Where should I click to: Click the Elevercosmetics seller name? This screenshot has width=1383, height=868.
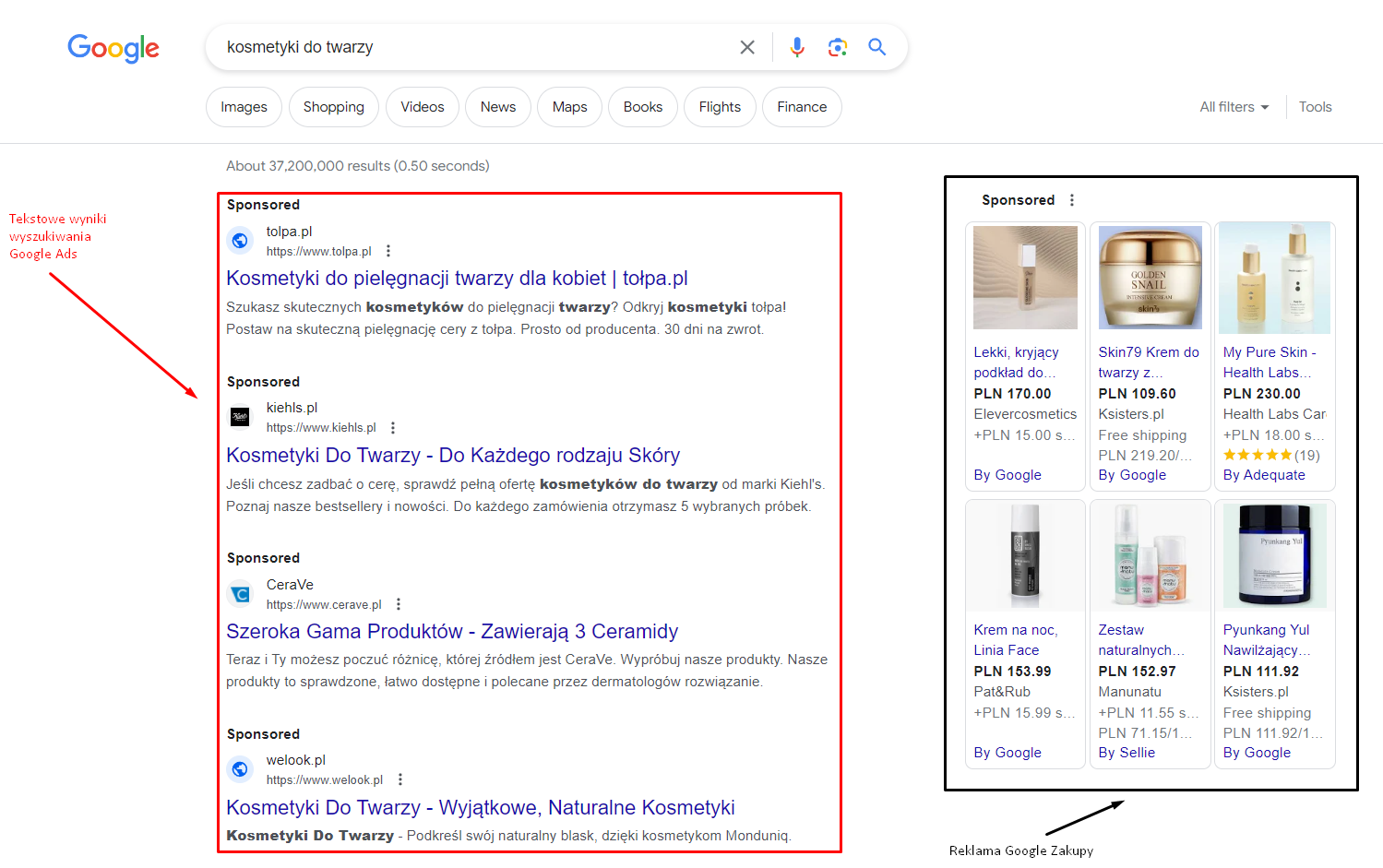[1025, 414]
